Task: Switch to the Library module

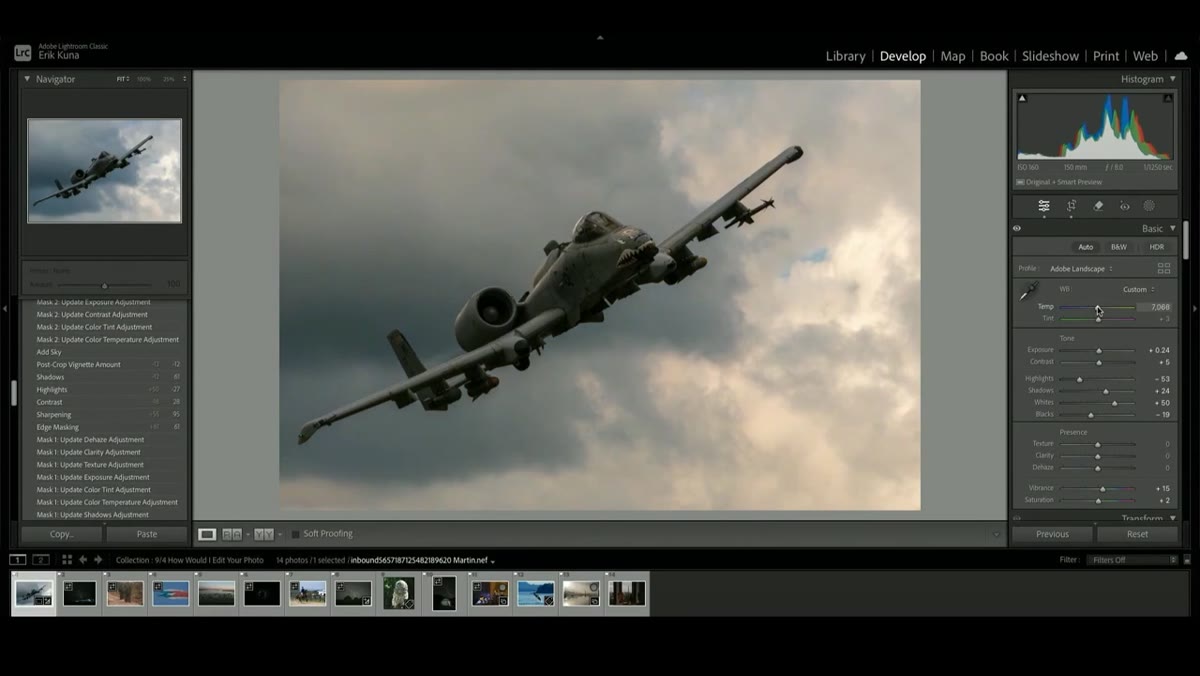Action: (845, 56)
